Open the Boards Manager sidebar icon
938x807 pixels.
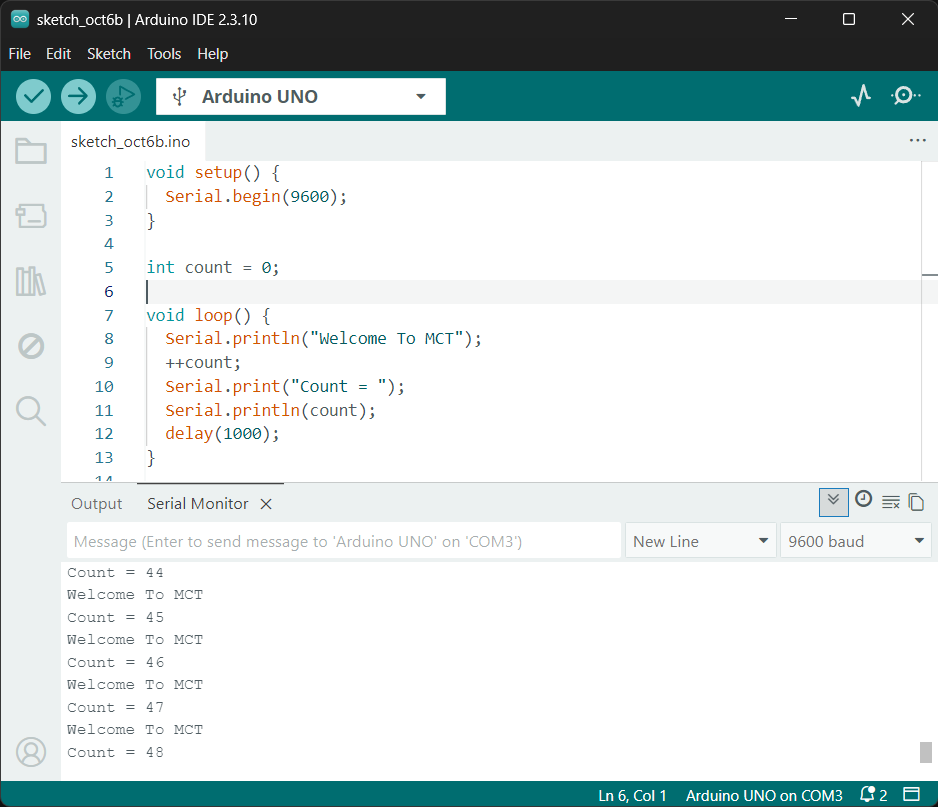31,216
